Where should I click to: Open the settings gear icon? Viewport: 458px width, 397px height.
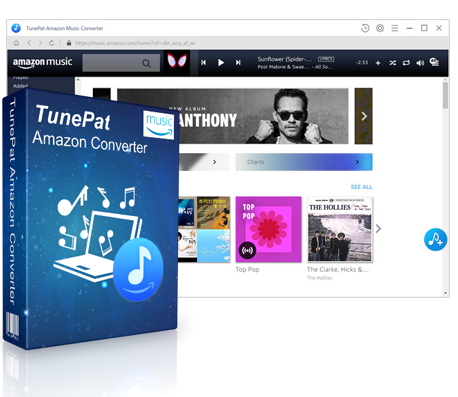click(380, 28)
